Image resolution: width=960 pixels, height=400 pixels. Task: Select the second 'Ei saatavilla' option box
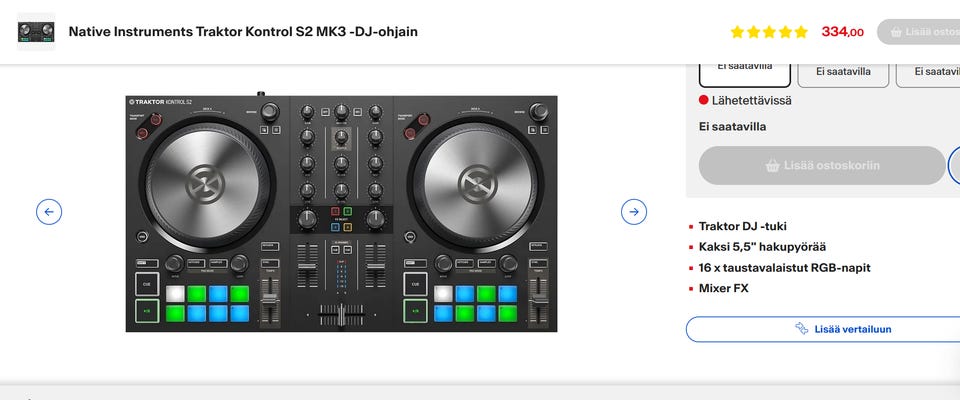(x=843, y=75)
